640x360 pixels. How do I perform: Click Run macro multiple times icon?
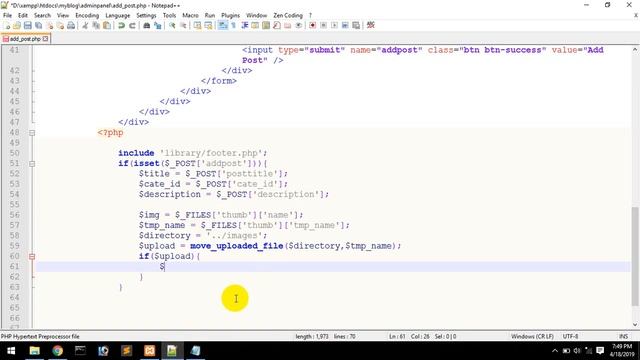[x=345, y=25]
